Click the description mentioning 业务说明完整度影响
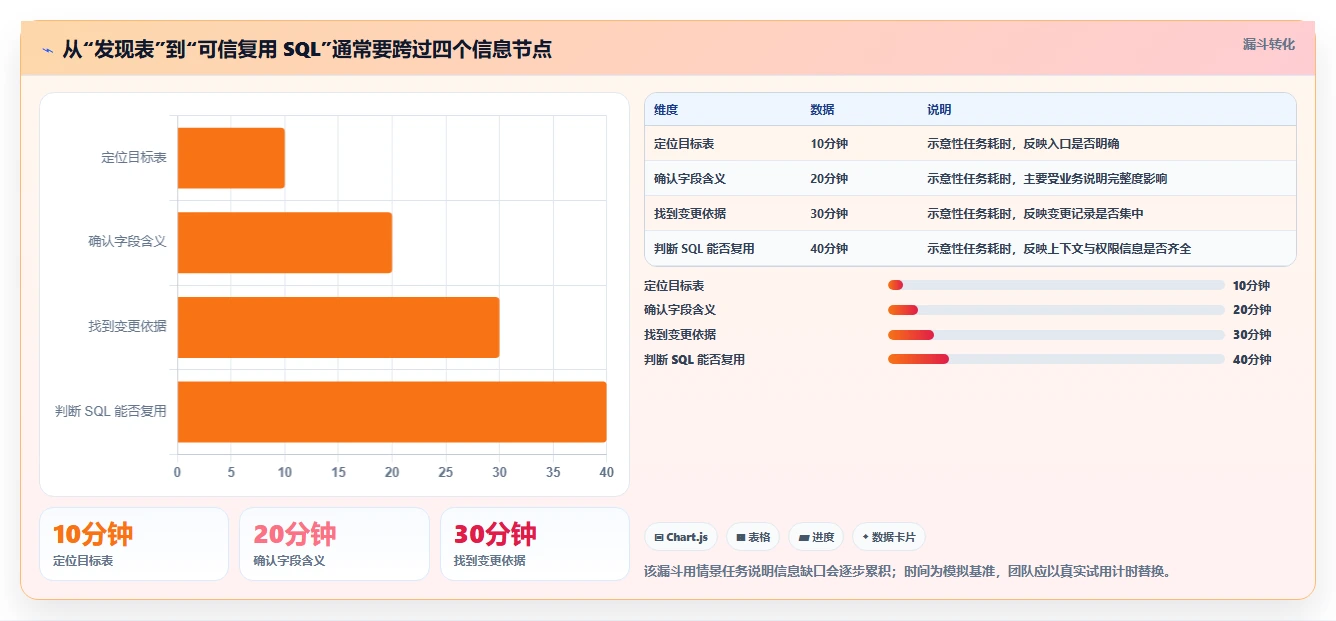Image resolution: width=1336 pixels, height=621 pixels. pos(1047,179)
